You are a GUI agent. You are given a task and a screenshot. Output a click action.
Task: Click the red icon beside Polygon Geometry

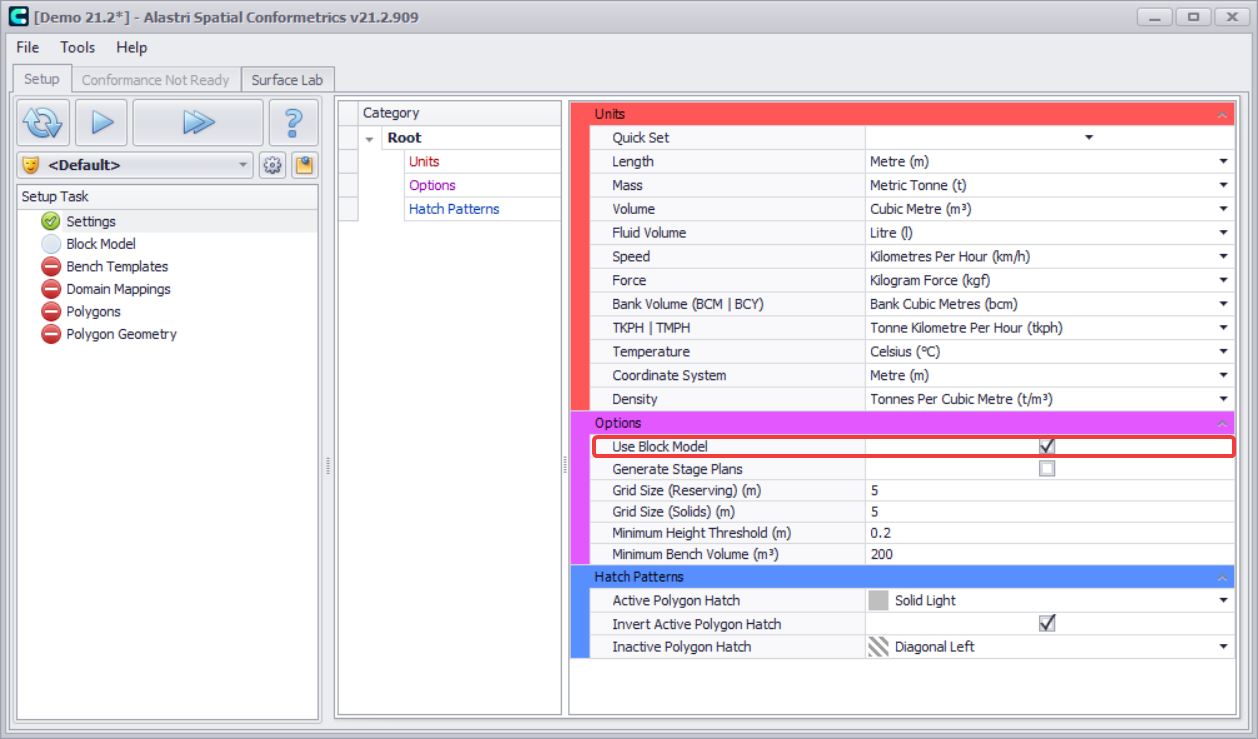(x=51, y=334)
